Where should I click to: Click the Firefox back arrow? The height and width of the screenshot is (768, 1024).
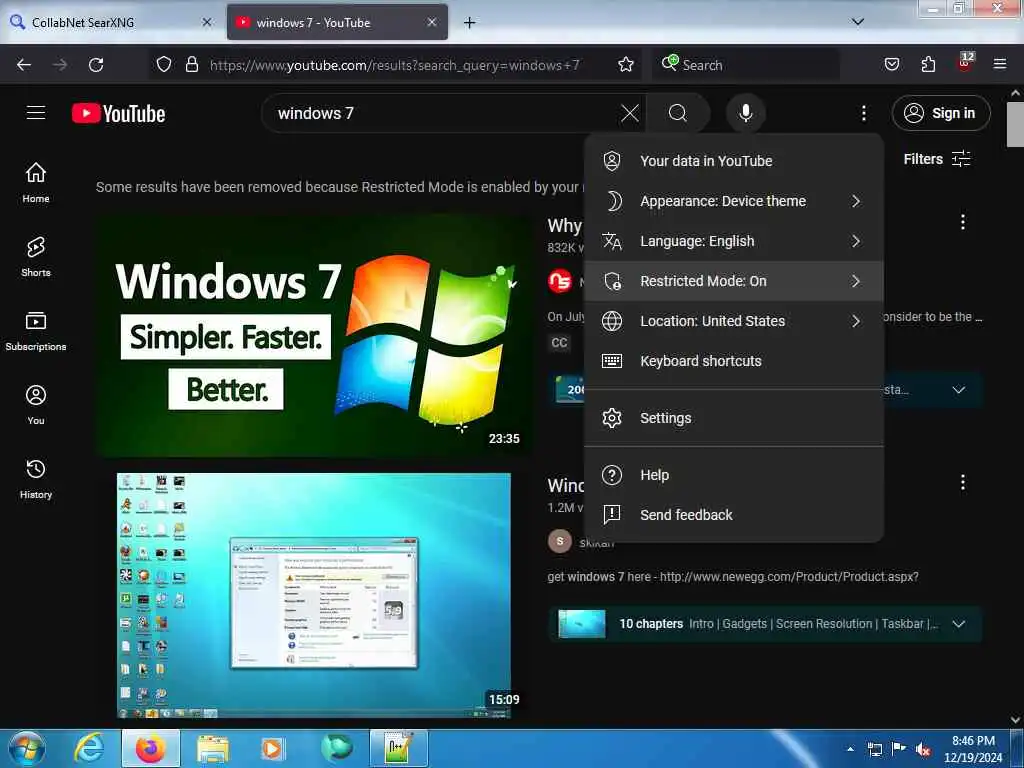coord(24,65)
